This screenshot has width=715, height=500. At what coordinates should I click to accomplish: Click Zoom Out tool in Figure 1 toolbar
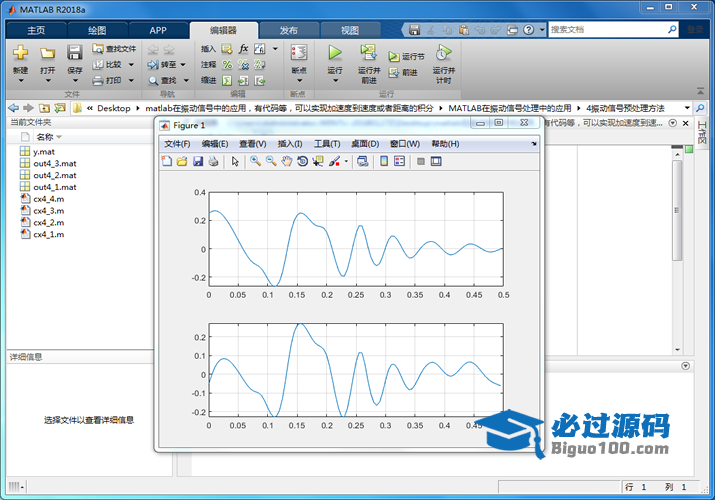[271, 161]
